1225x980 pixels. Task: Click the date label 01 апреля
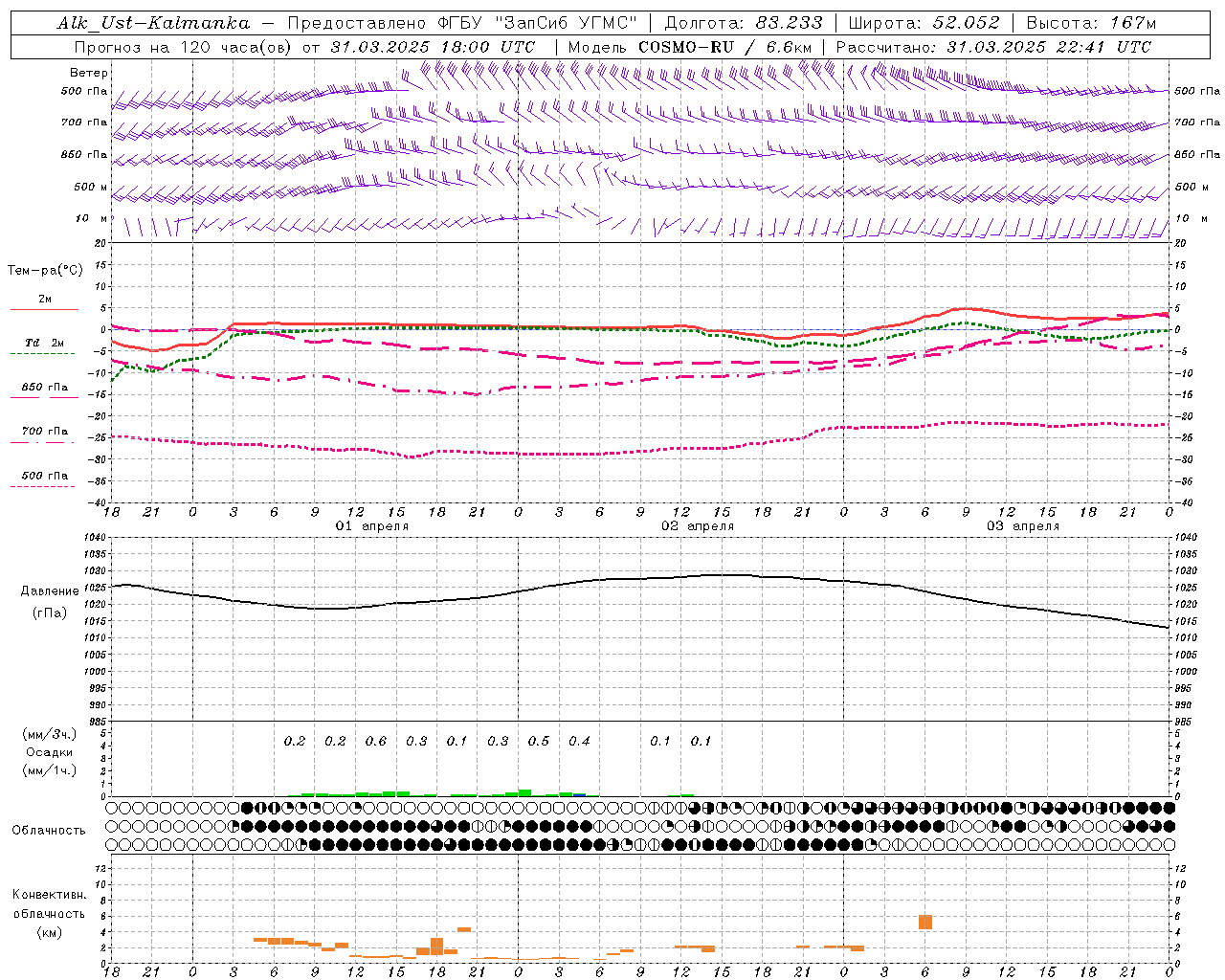(371, 526)
